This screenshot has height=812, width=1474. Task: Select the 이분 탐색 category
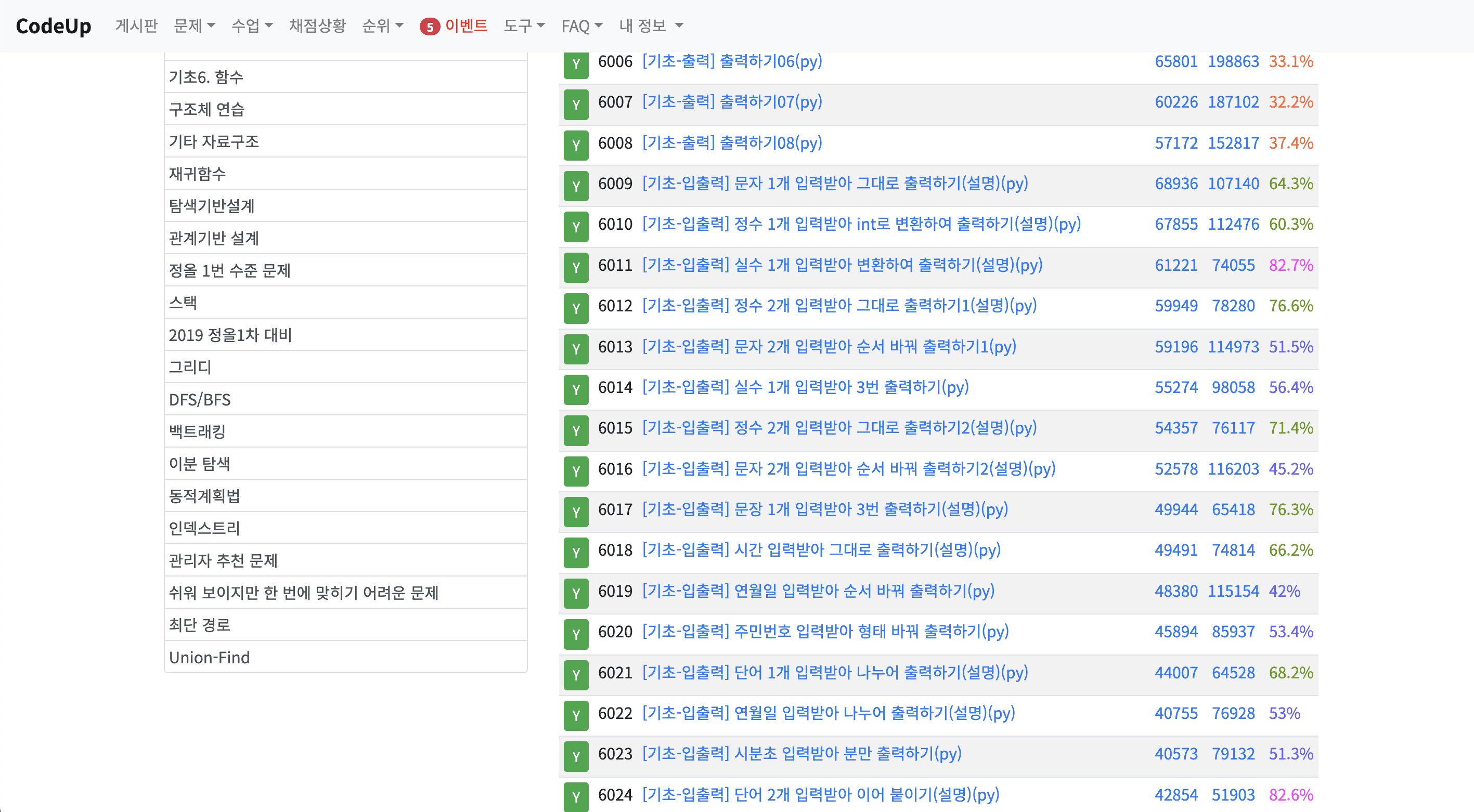[345, 464]
